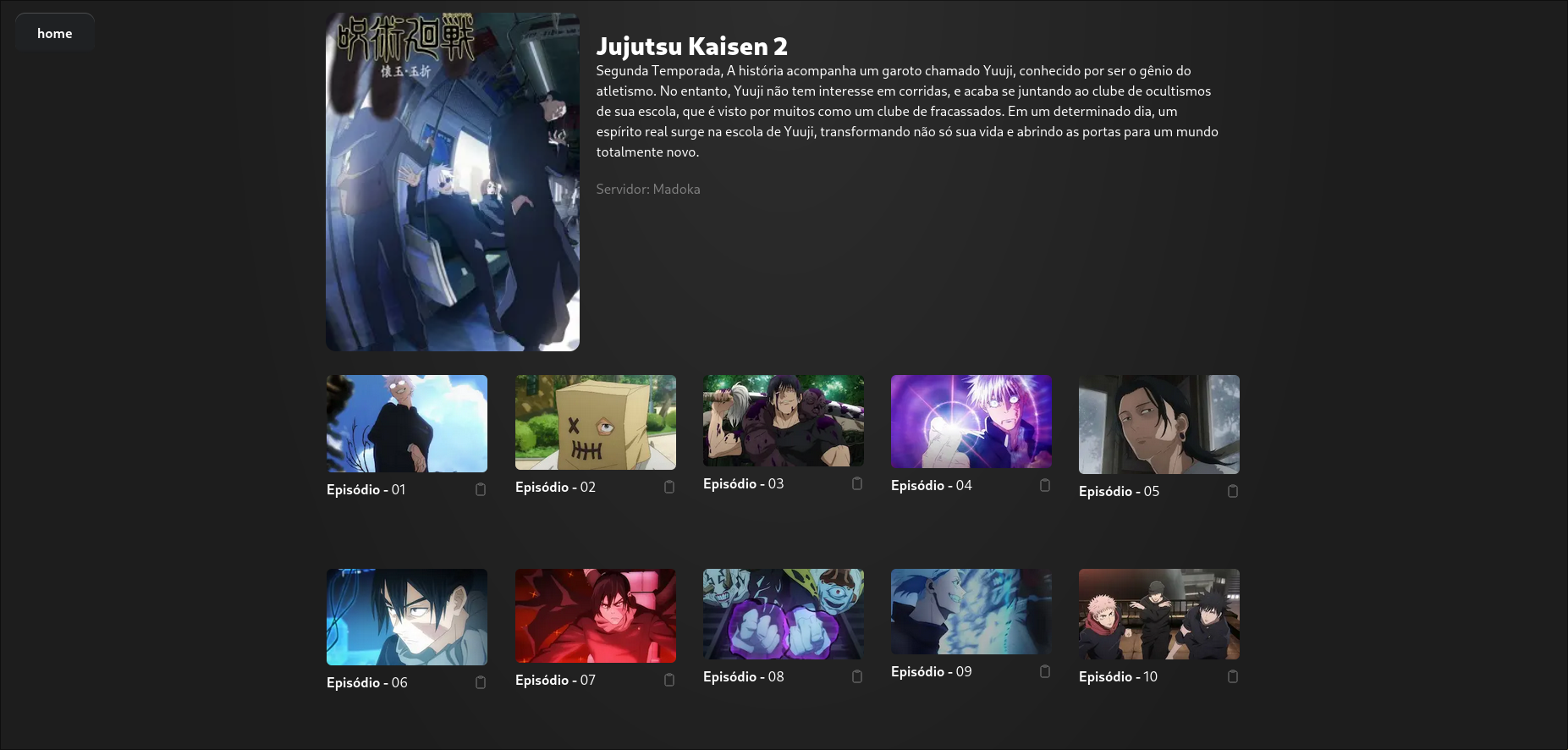Screen dimensions: 1568x750
Task: Copy link icon for Episódio 03
Action: click(857, 483)
